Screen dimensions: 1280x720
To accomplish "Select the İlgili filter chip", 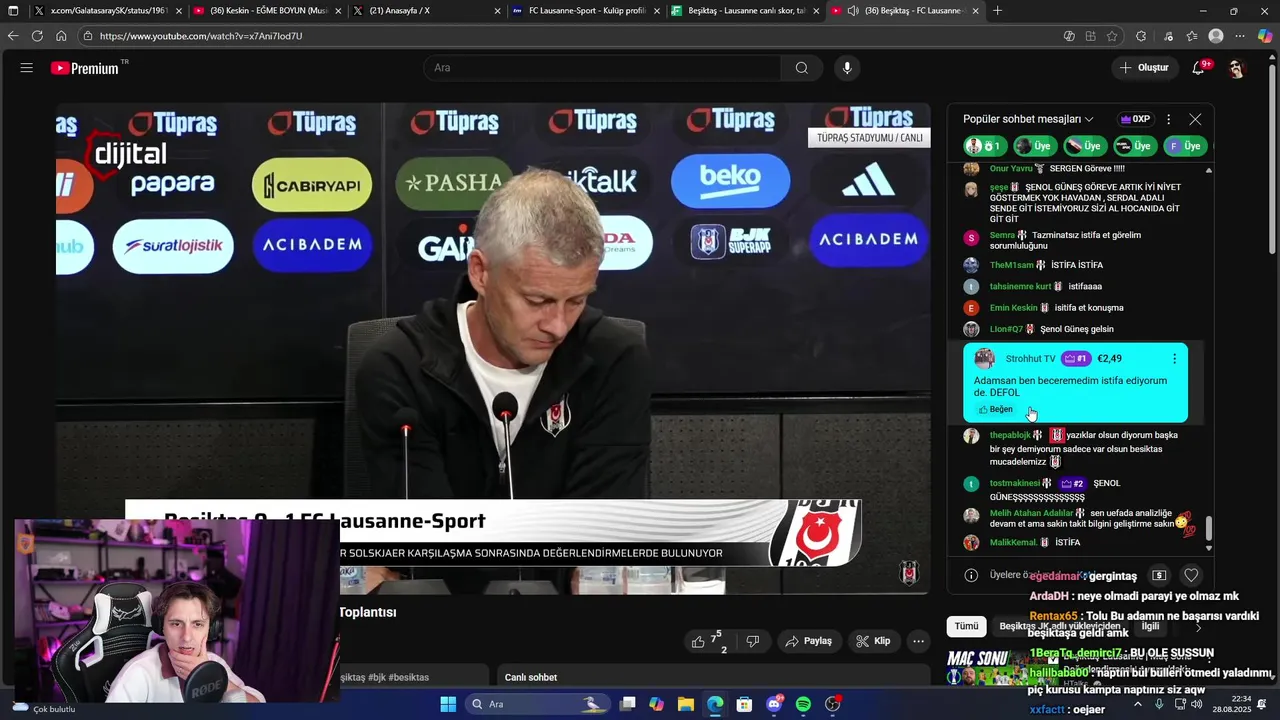I will tap(1150, 626).
